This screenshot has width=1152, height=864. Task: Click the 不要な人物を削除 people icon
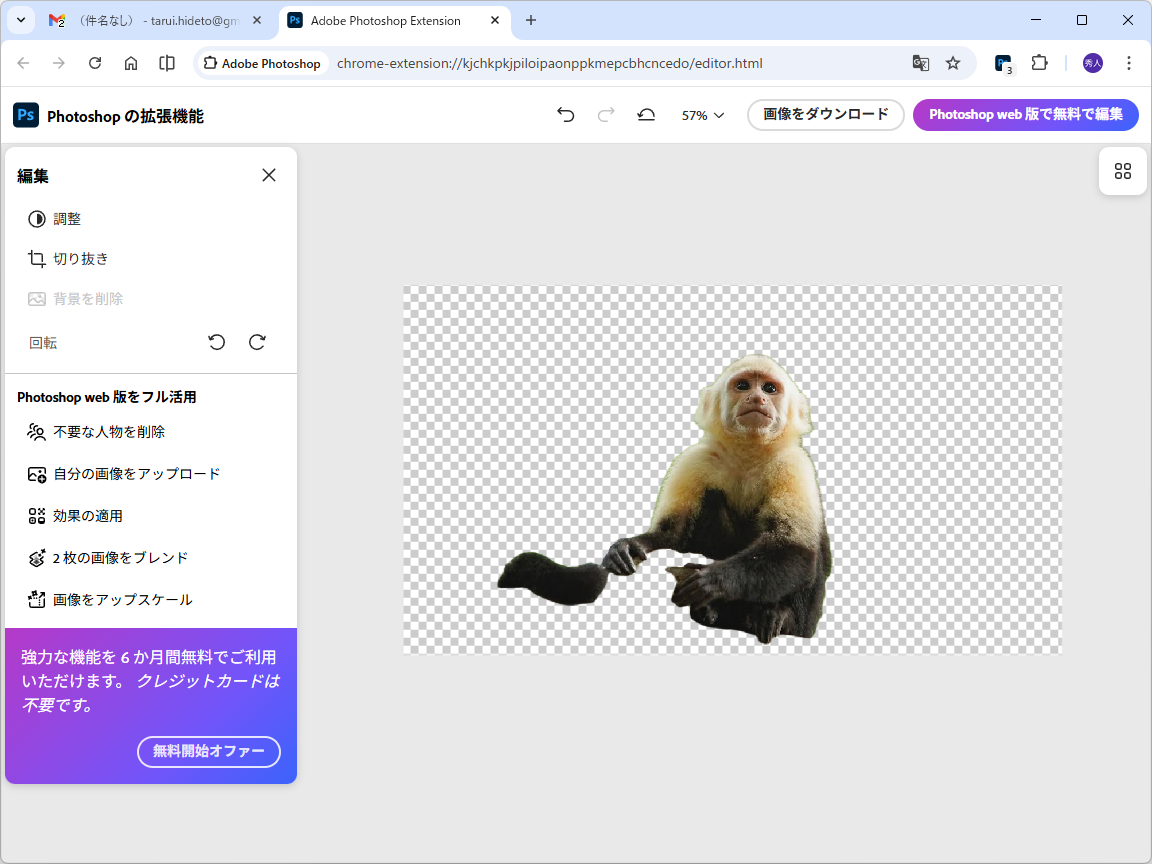[37, 432]
